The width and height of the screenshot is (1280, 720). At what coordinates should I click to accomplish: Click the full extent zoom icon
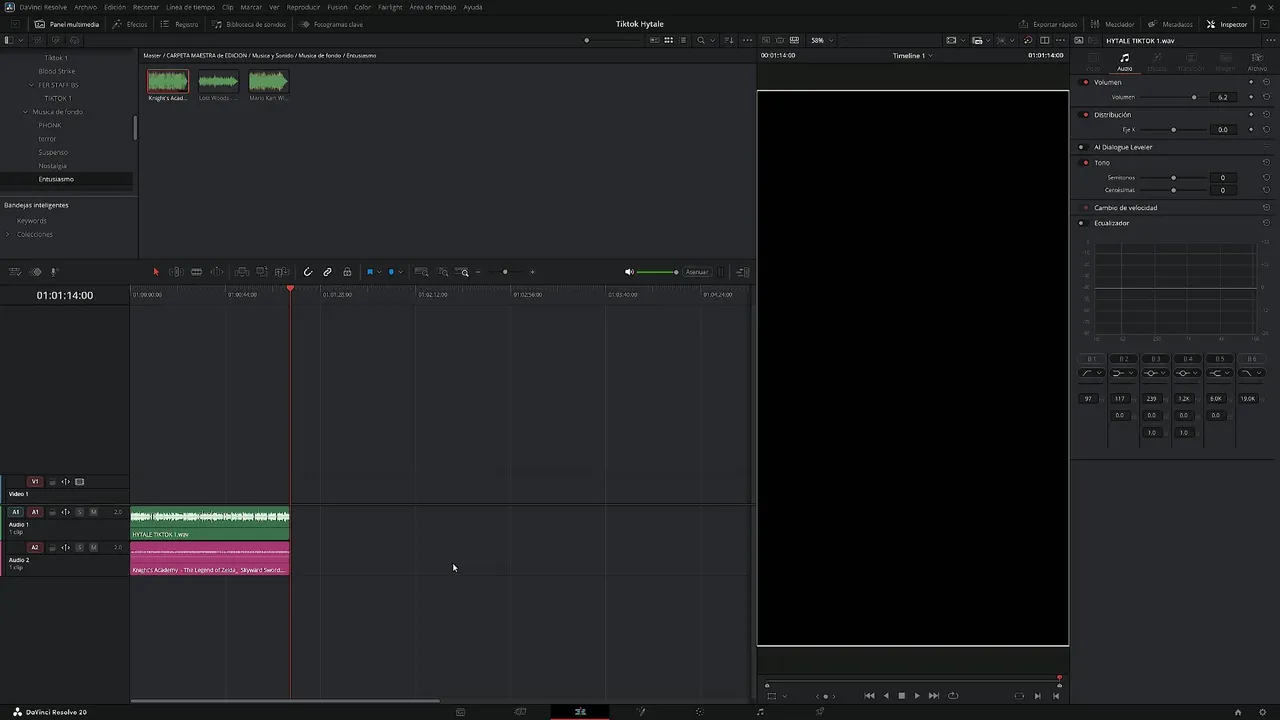click(422, 272)
